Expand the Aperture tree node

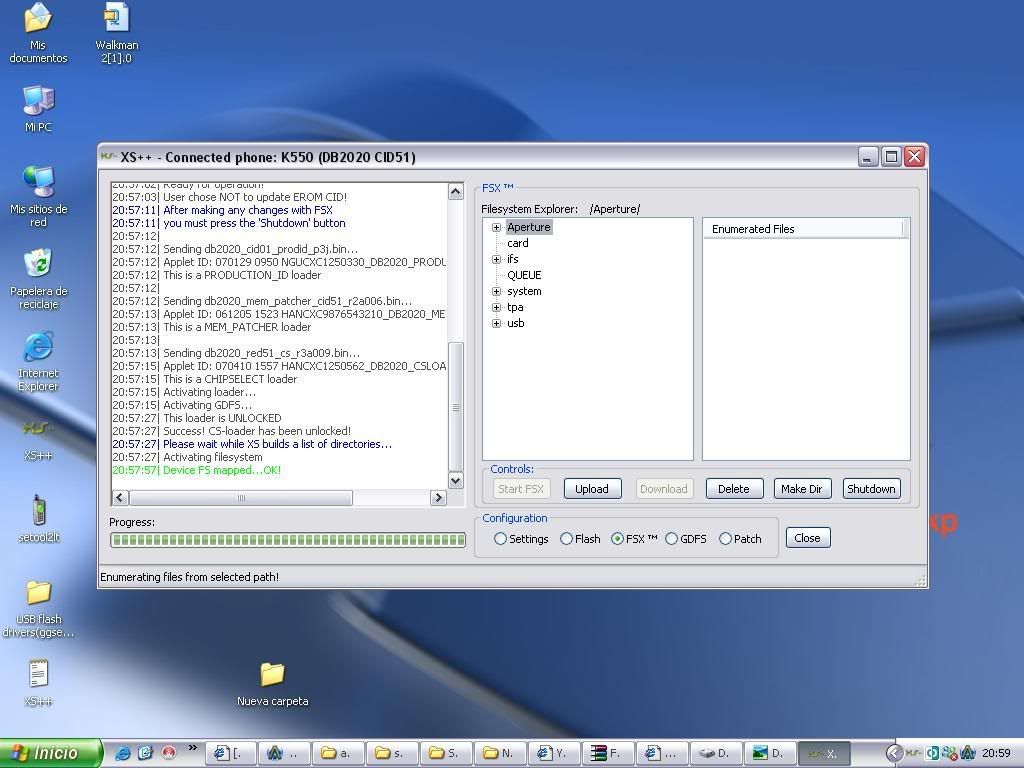(x=496, y=227)
